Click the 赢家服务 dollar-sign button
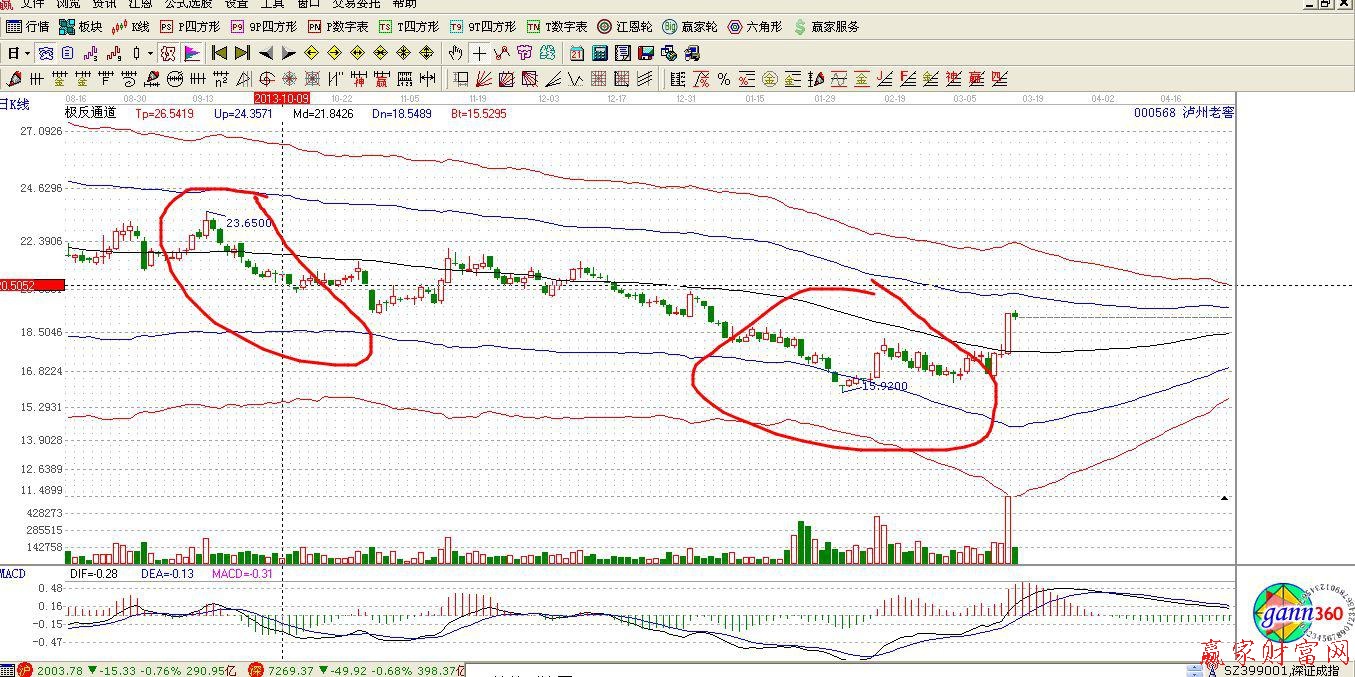 (x=825, y=27)
